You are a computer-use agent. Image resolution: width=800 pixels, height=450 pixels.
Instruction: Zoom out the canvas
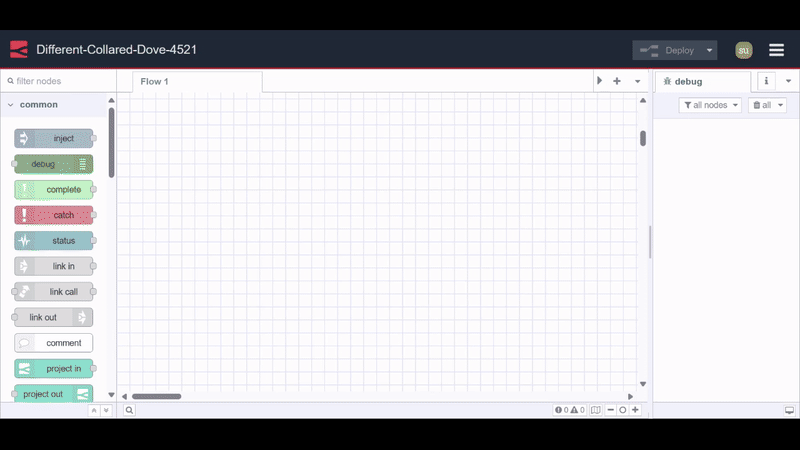(x=611, y=410)
